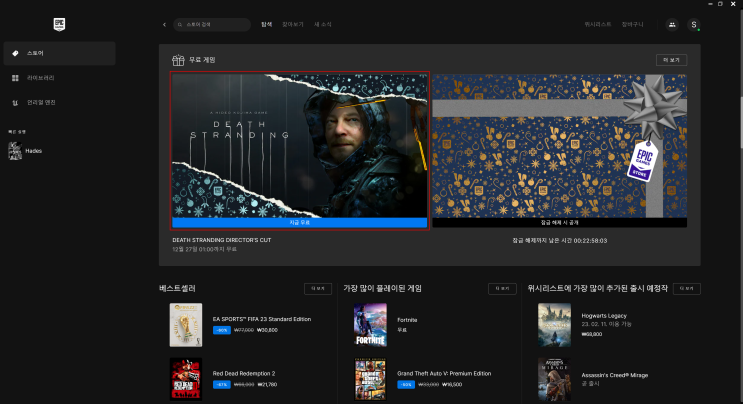Image resolution: width=743 pixels, height=404 pixels.
Task: Click the 베스트셀러 section heading
Action: tap(177, 288)
